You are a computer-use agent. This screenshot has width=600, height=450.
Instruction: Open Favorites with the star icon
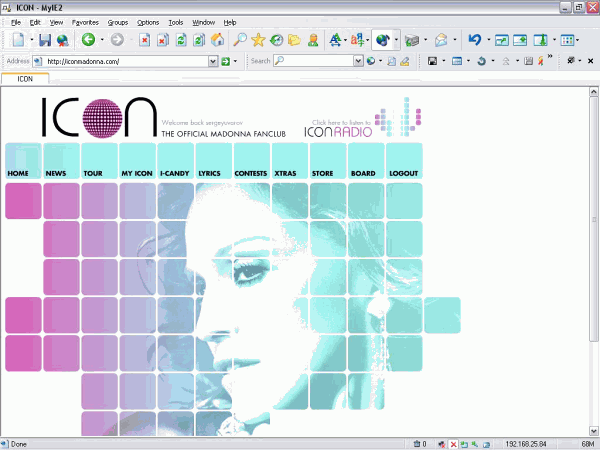tap(258, 39)
